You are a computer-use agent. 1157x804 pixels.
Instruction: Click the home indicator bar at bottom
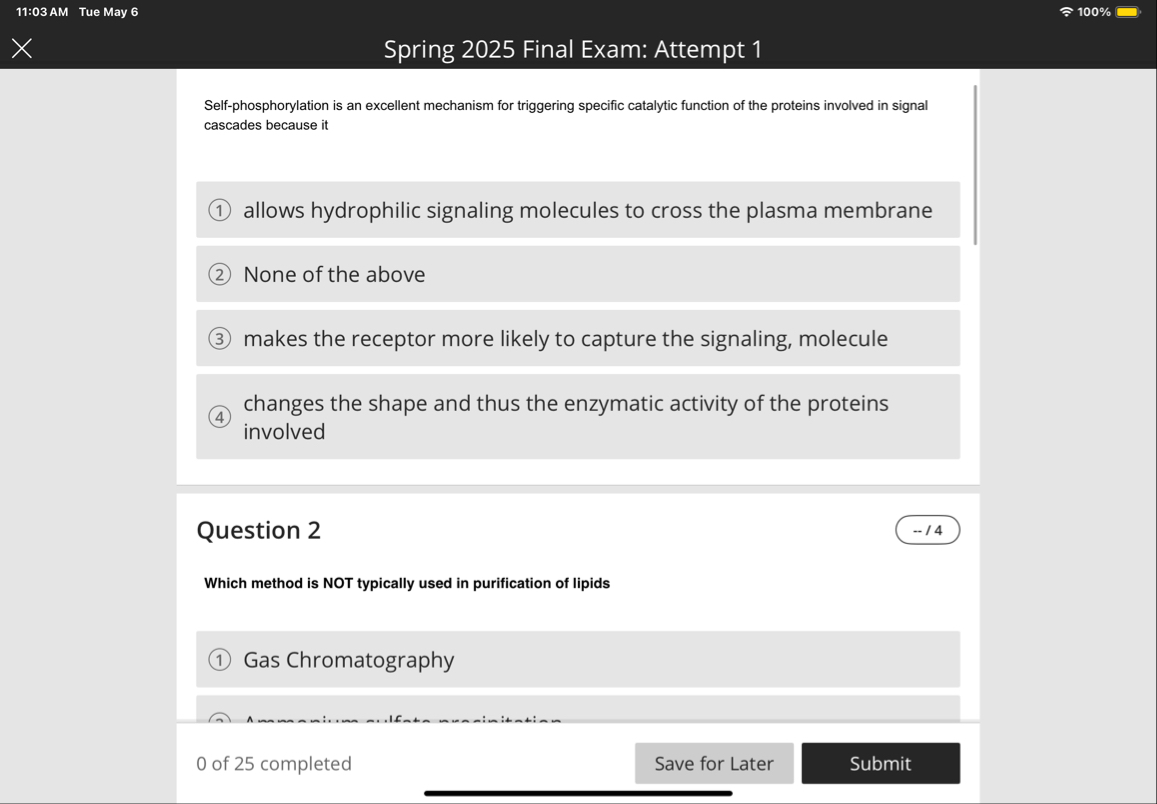(578, 795)
